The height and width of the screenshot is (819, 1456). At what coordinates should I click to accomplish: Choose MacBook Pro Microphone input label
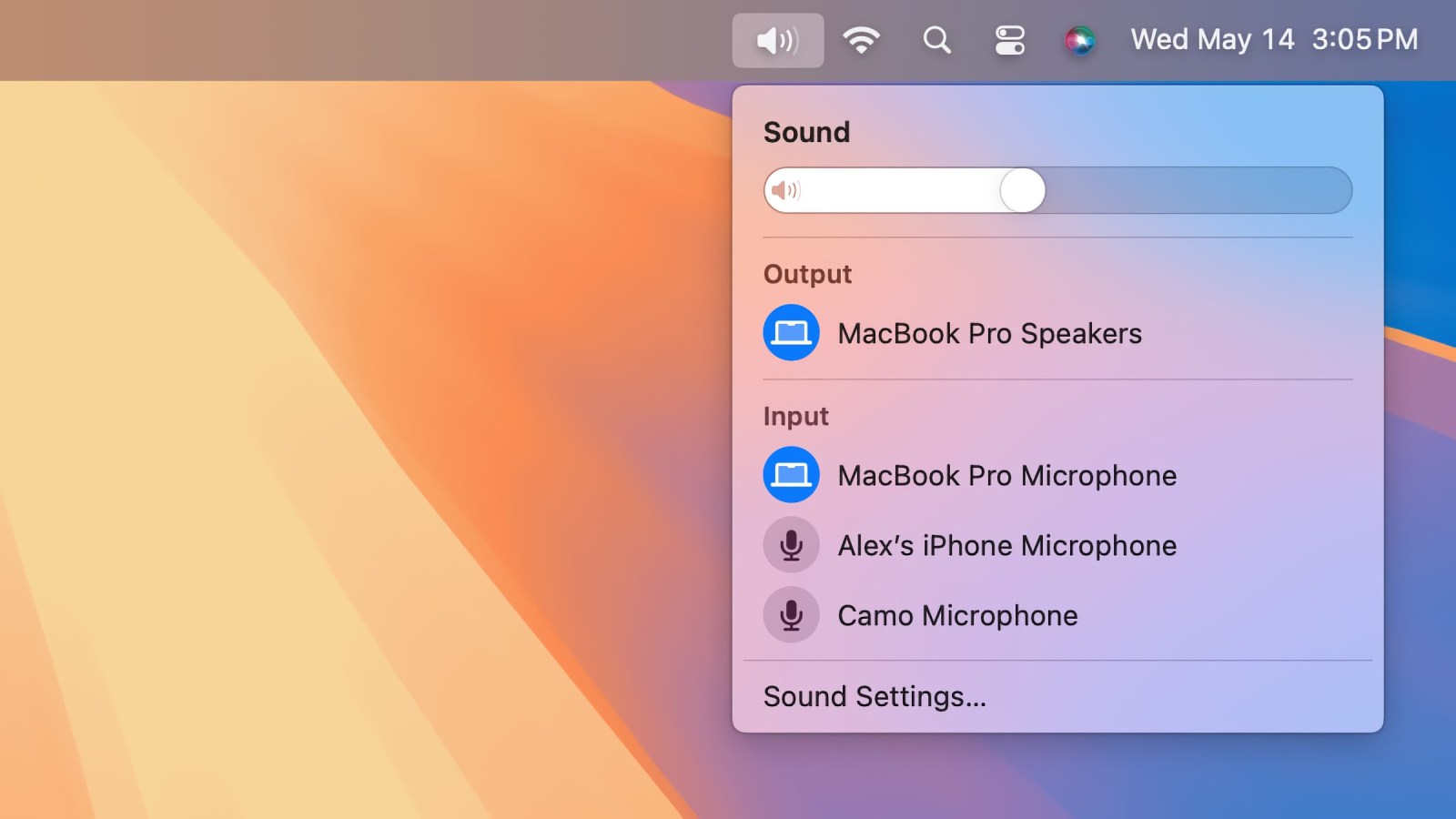1006,476
